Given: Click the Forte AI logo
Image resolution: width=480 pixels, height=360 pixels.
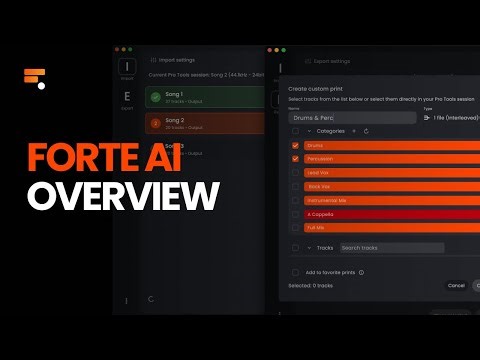Looking at the screenshot, I should pos(35,79).
